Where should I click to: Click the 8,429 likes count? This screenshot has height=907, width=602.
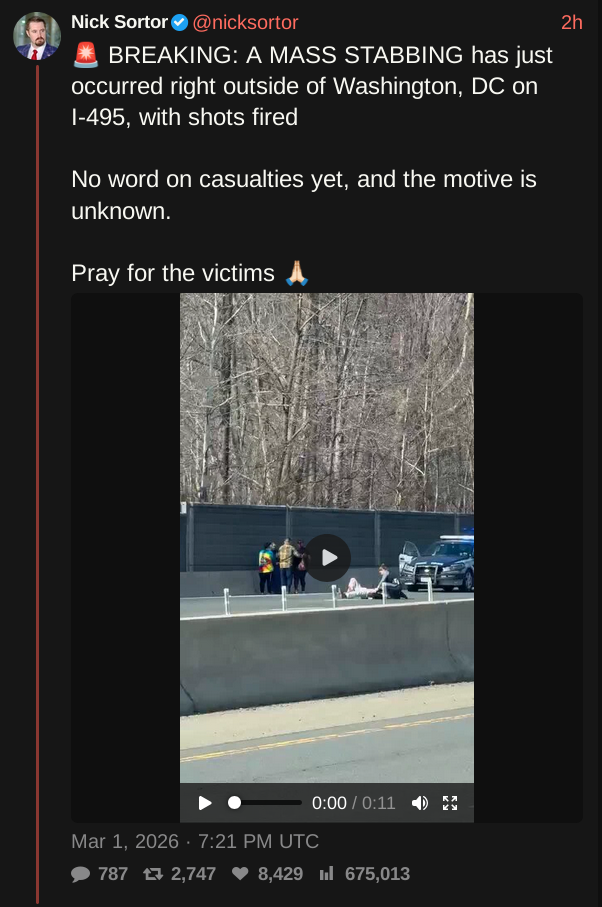tap(280, 873)
